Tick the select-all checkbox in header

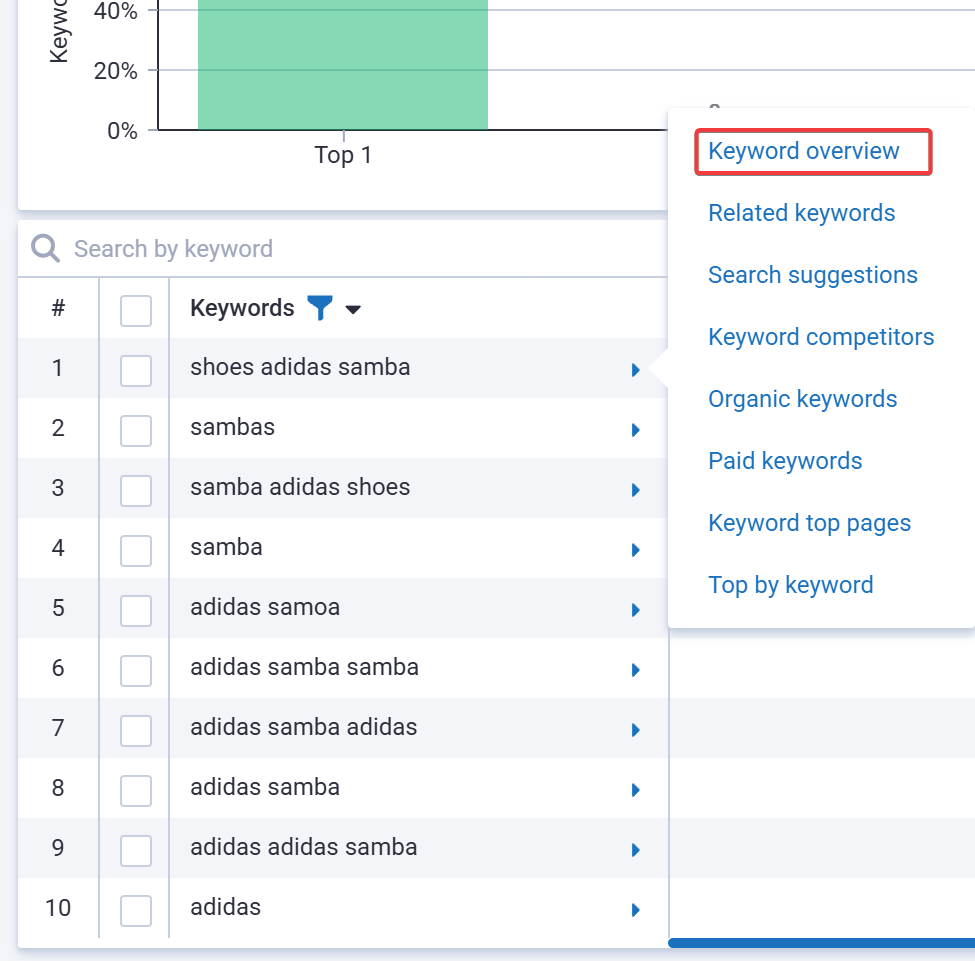(136, 310)
